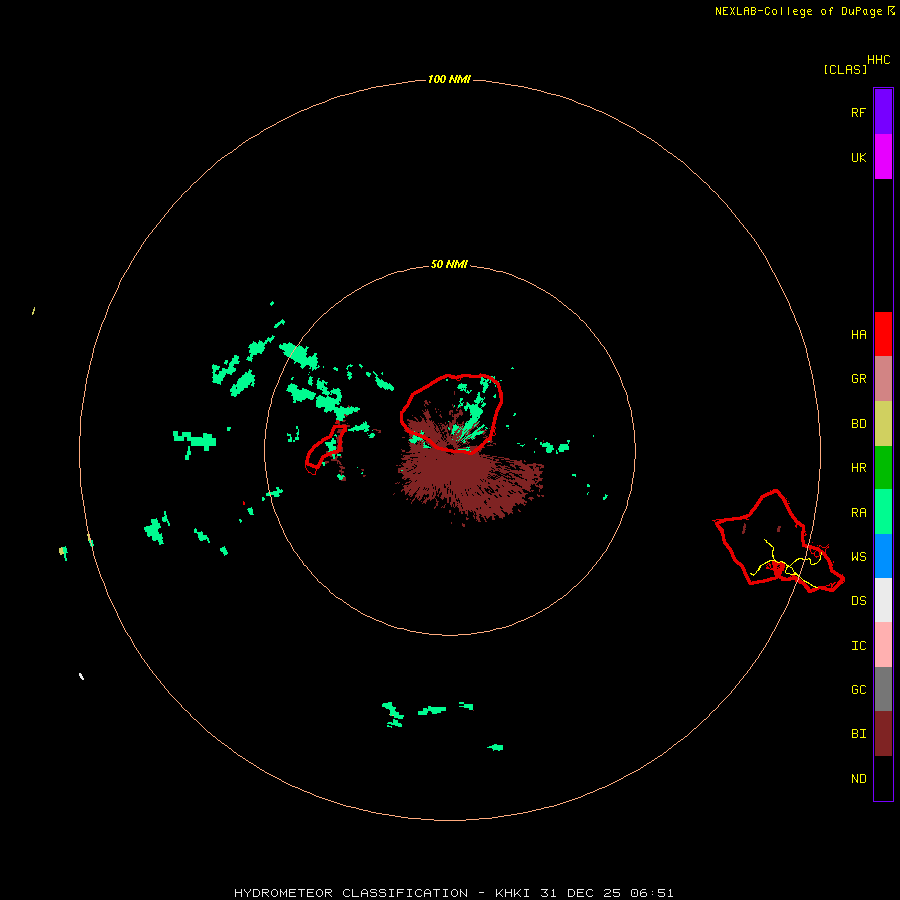Viewport: 900px width, 900px height.
Task: Click the HR dark green legend swatch
Action: pos(883,468)
